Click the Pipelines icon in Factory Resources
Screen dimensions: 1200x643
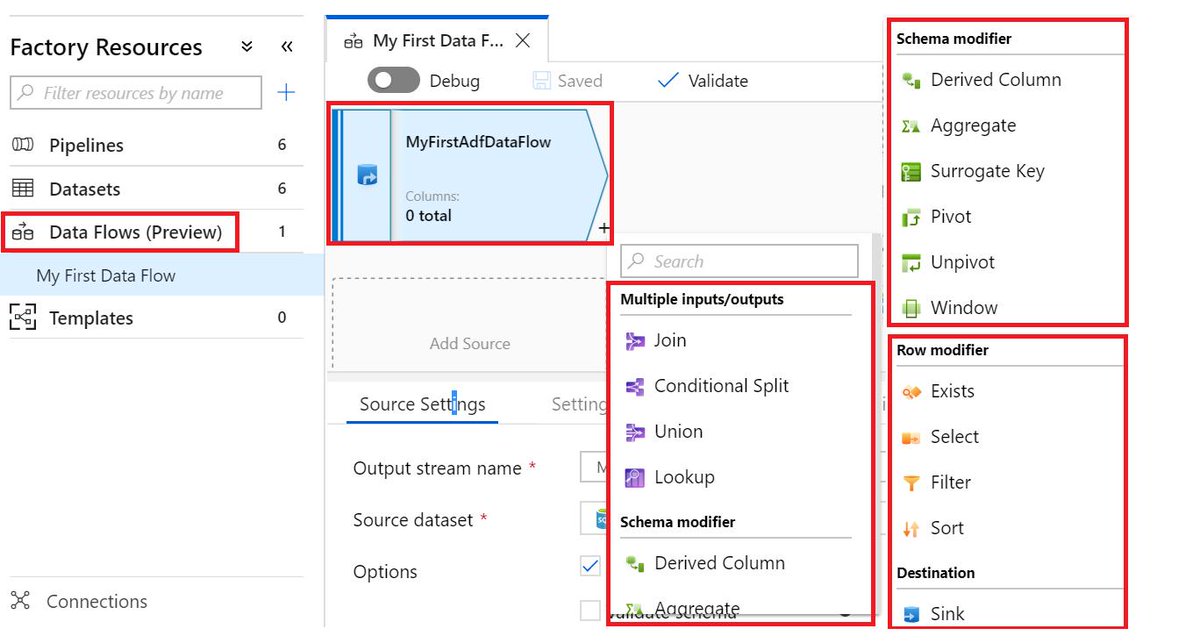(x=22, y=145)
